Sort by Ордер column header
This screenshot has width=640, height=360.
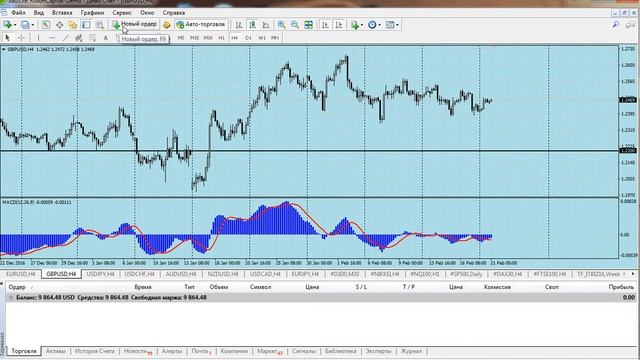[x=17, y=287]
